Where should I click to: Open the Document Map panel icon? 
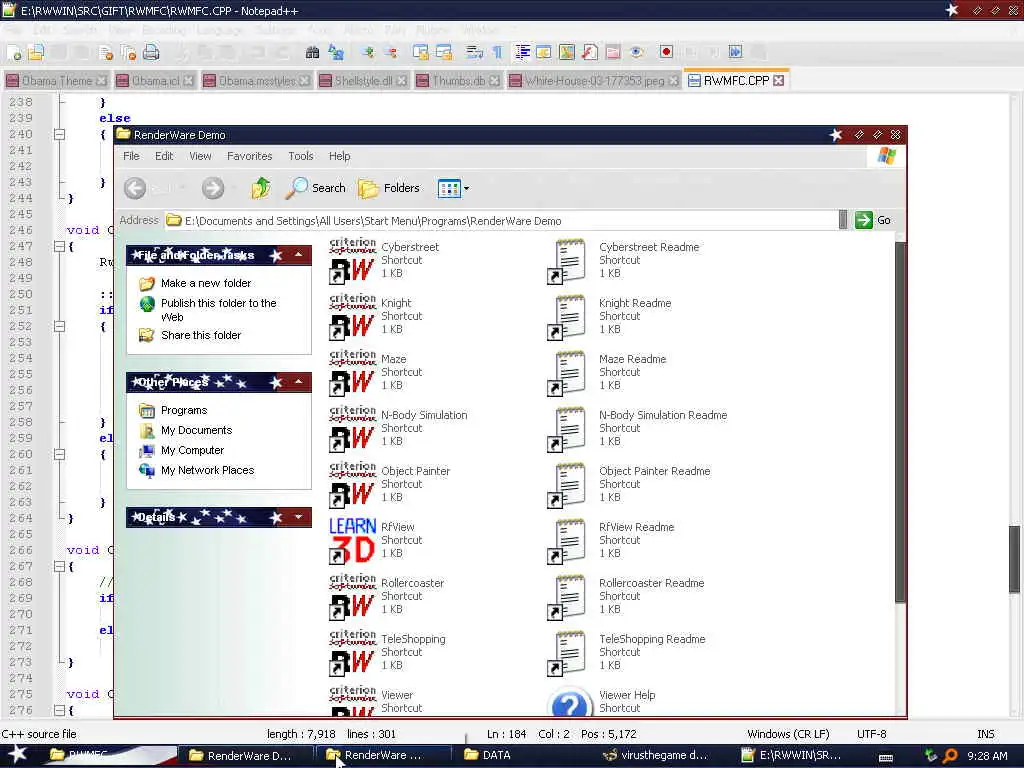tap(567, 52)
